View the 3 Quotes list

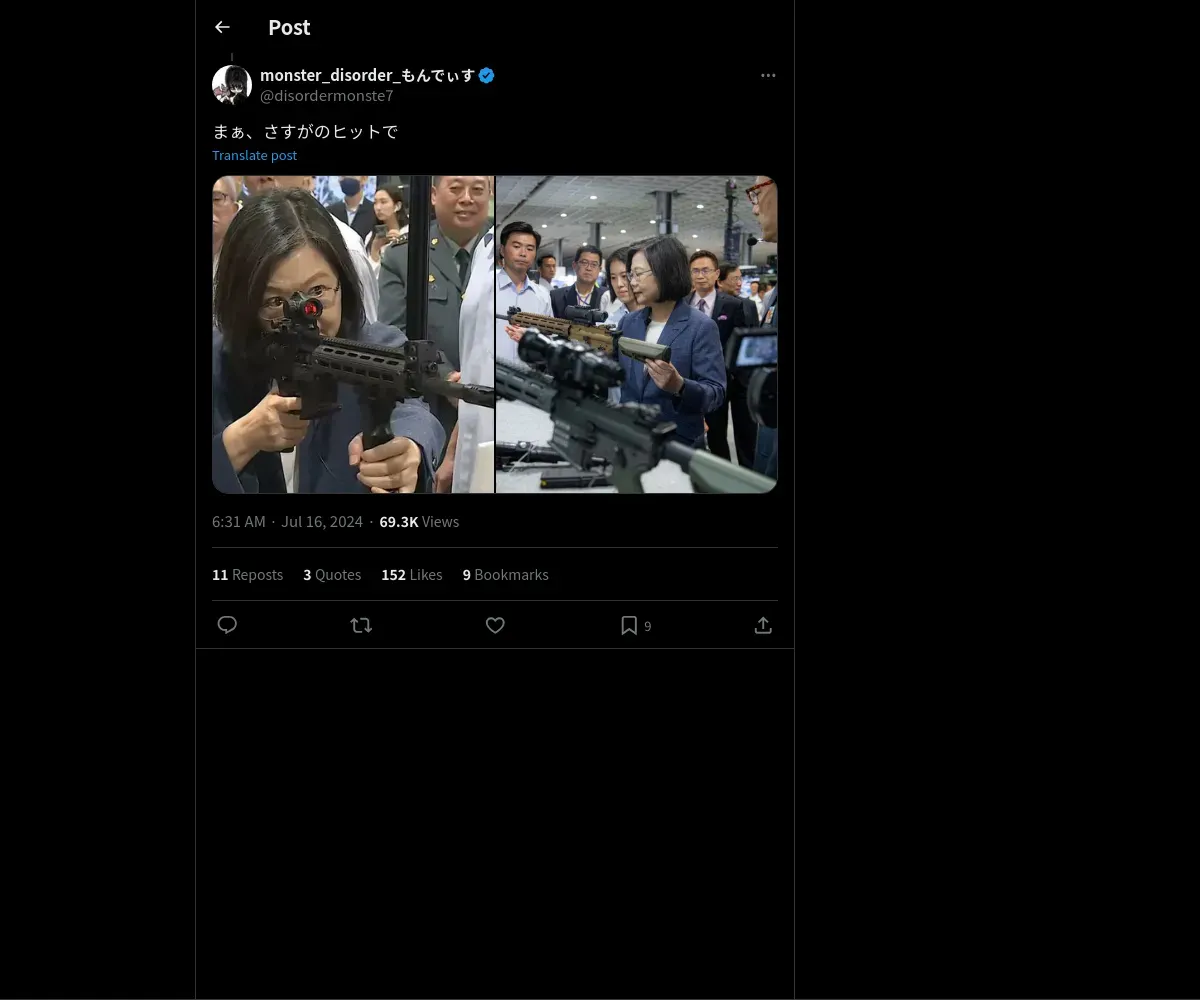pyautogui.click(x=332, y=574)
